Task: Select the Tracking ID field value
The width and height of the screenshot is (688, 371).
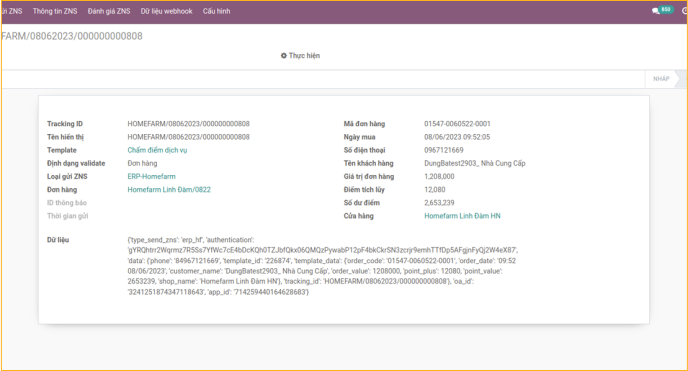Action: point(188,124)
